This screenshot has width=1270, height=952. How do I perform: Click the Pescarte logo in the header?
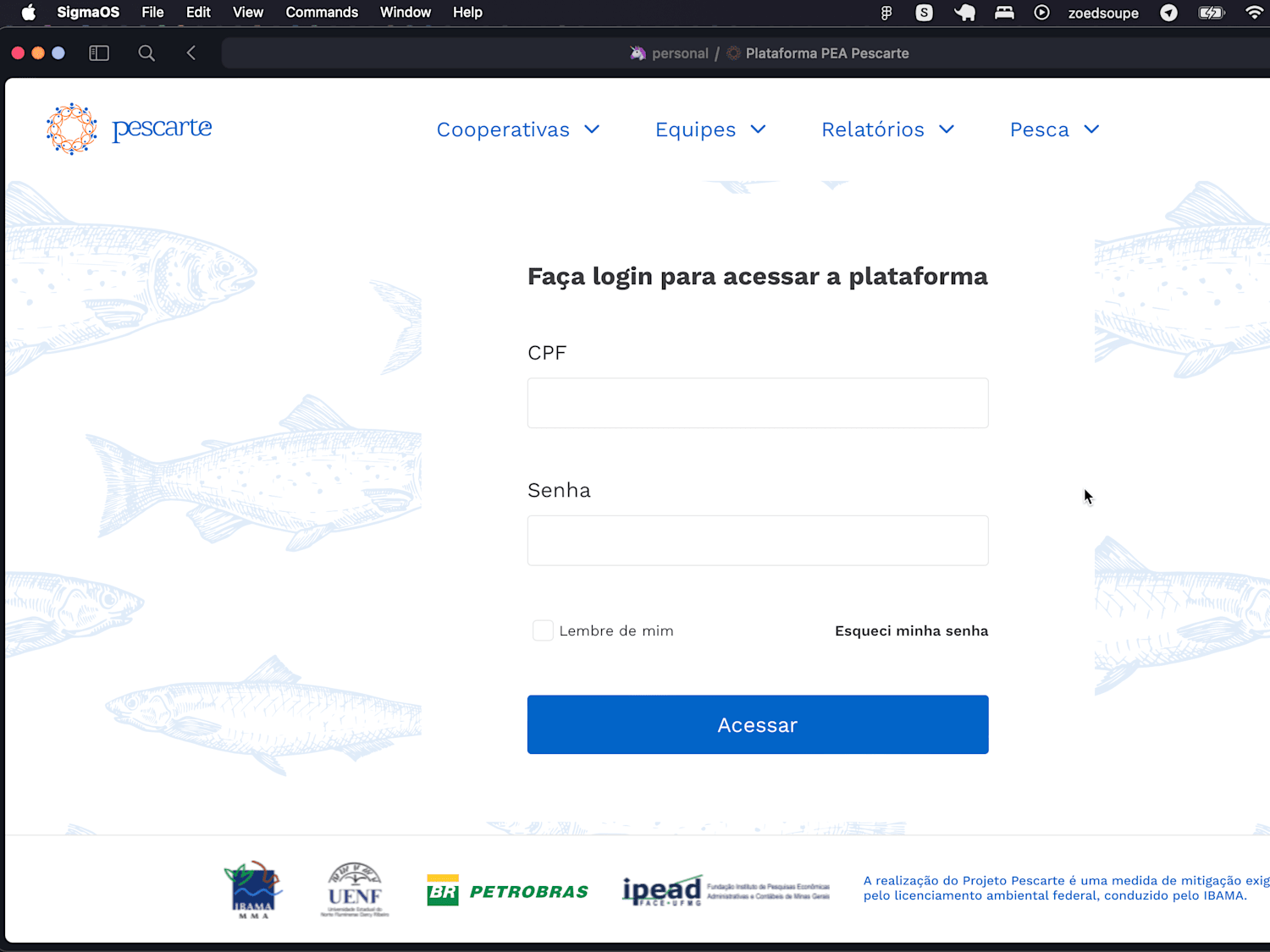(x=129, y=129)
